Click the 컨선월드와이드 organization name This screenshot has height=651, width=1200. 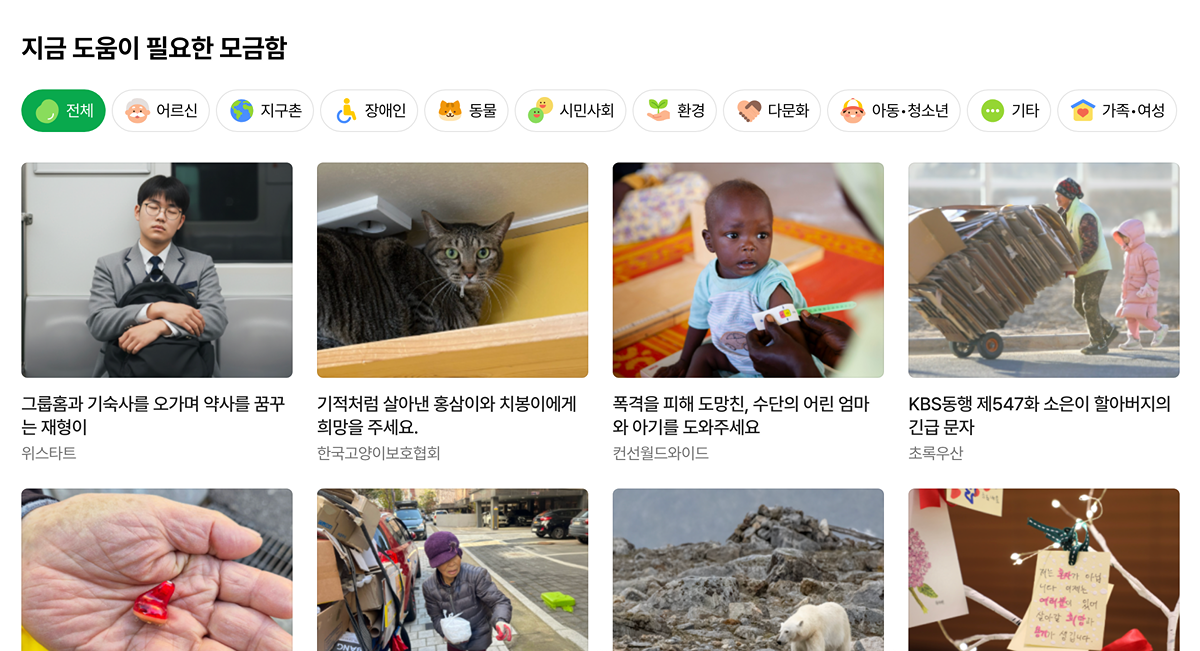(661, 453)
